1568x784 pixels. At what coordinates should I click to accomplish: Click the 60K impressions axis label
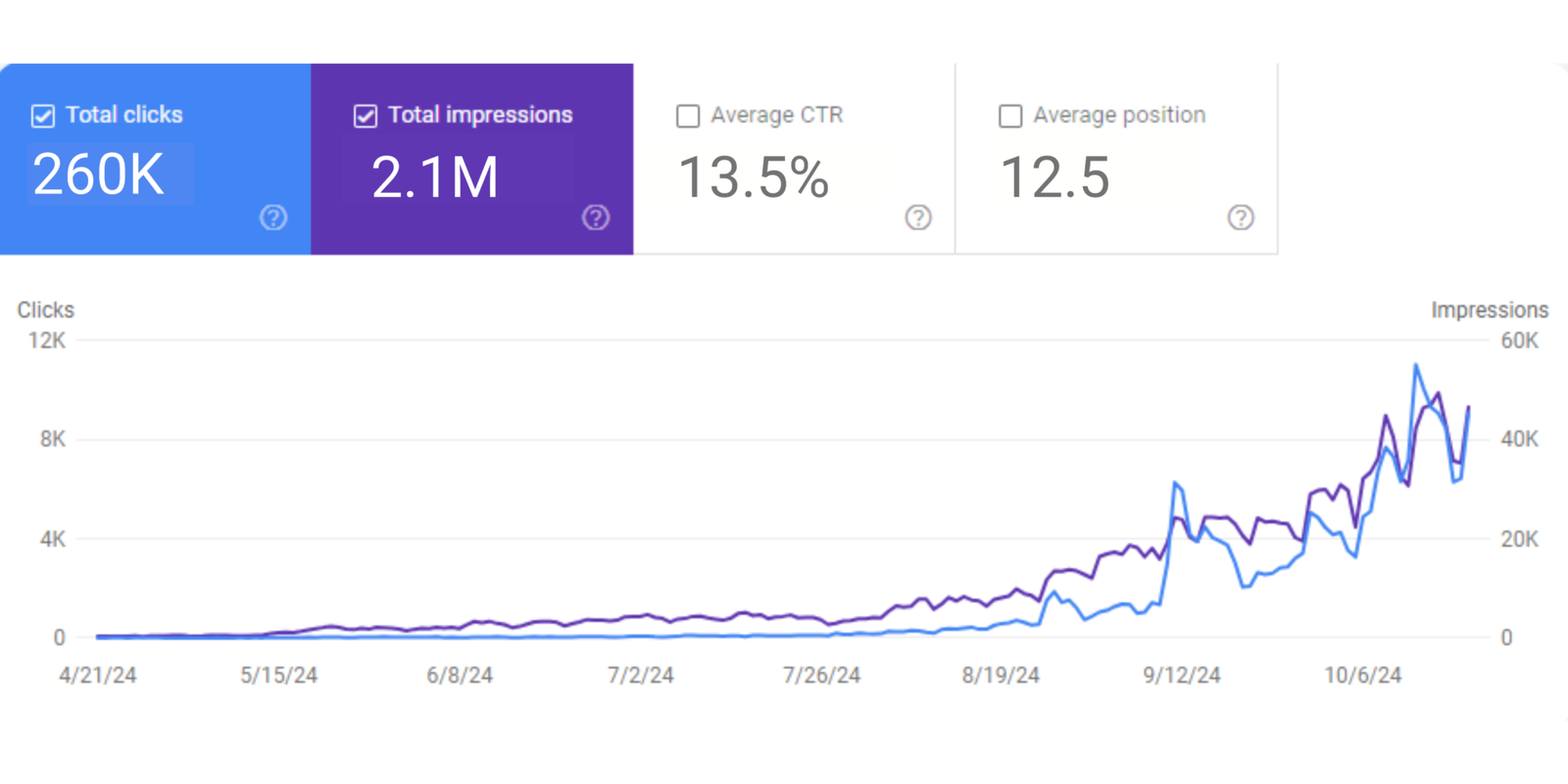(x=1520, y=341)
